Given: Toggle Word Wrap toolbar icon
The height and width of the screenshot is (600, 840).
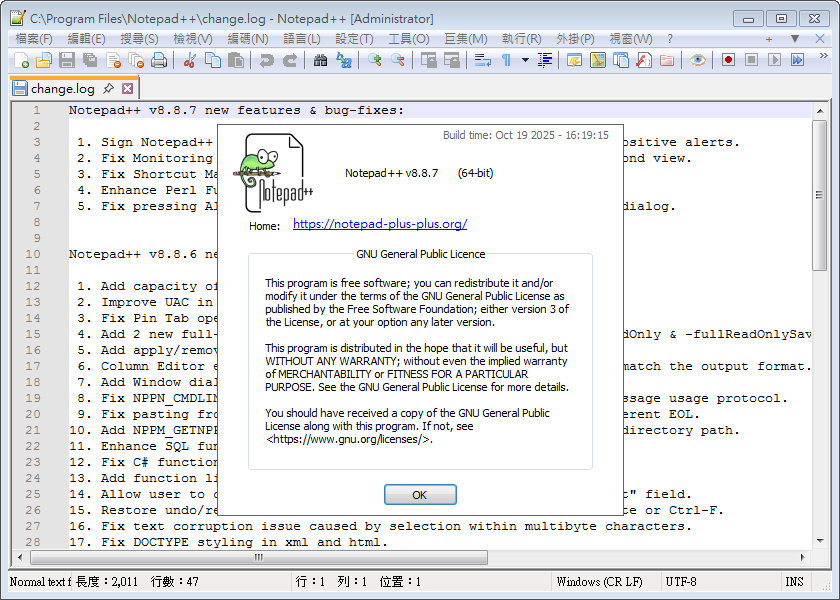Looking at the screenshot, I should coord(483,60).
